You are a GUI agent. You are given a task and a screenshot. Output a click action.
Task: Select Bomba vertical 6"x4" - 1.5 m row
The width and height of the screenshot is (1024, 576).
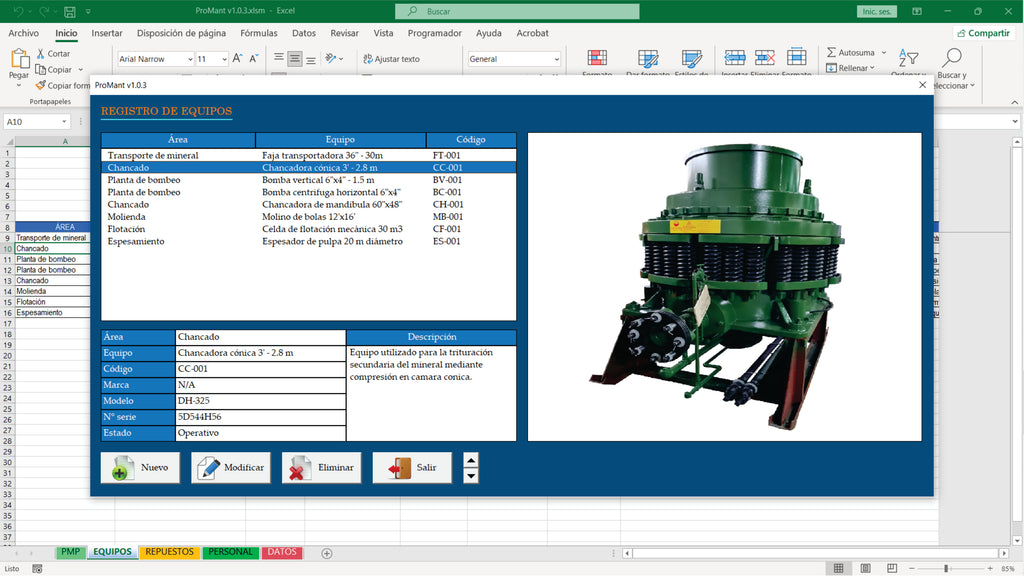click(x=308, y=180)
